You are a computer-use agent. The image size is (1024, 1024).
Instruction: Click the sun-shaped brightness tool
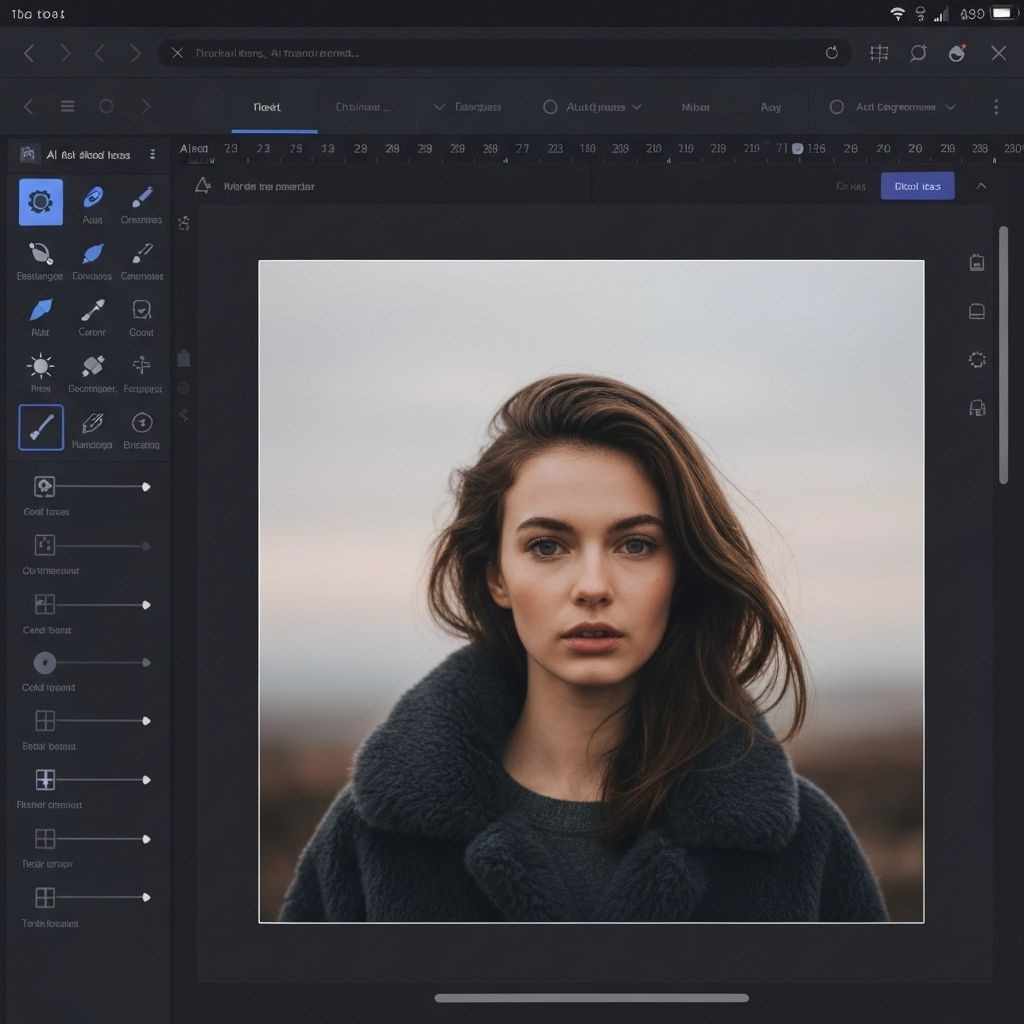click(41, 366)
